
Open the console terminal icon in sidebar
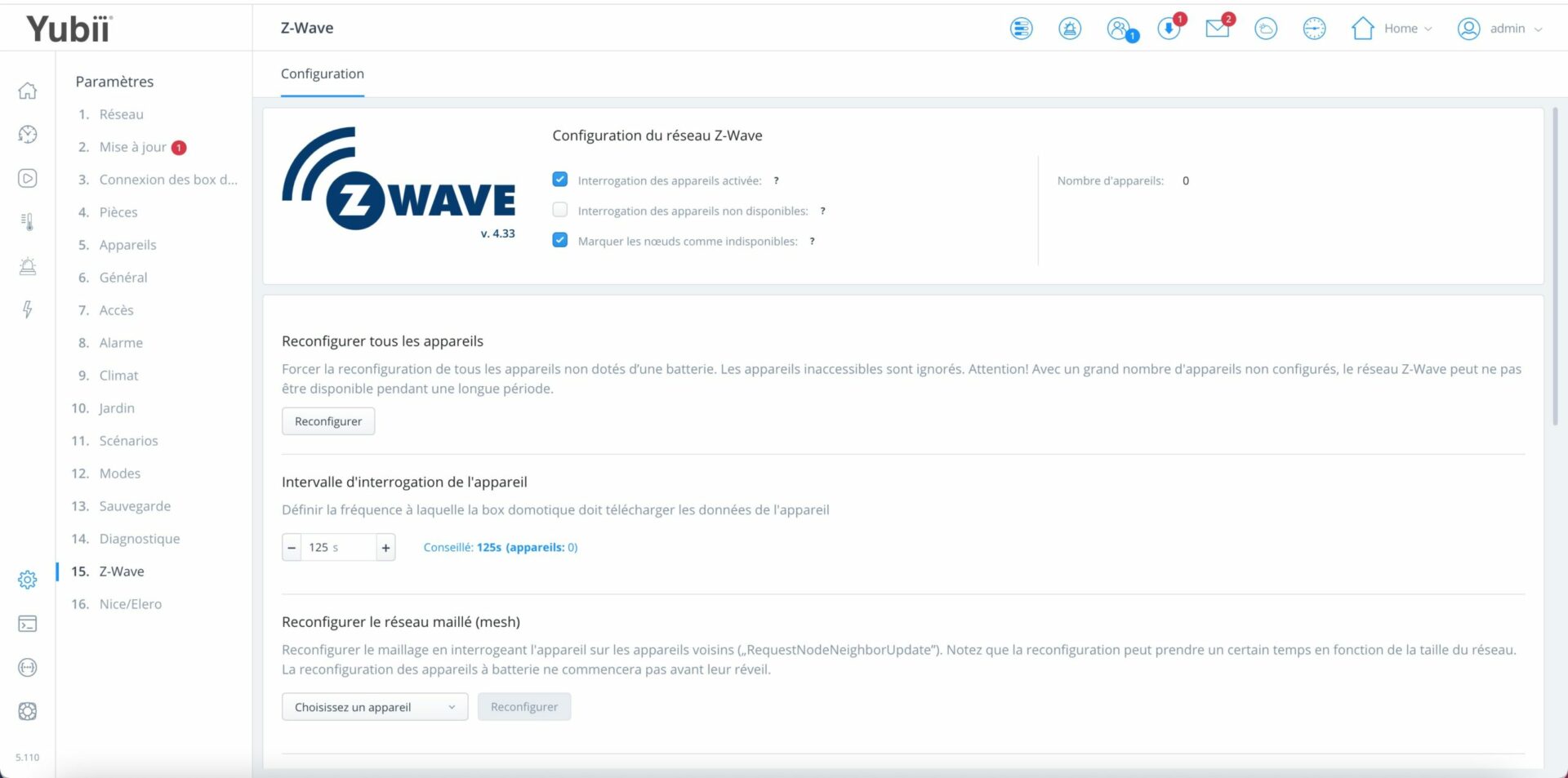pos(28,625)
